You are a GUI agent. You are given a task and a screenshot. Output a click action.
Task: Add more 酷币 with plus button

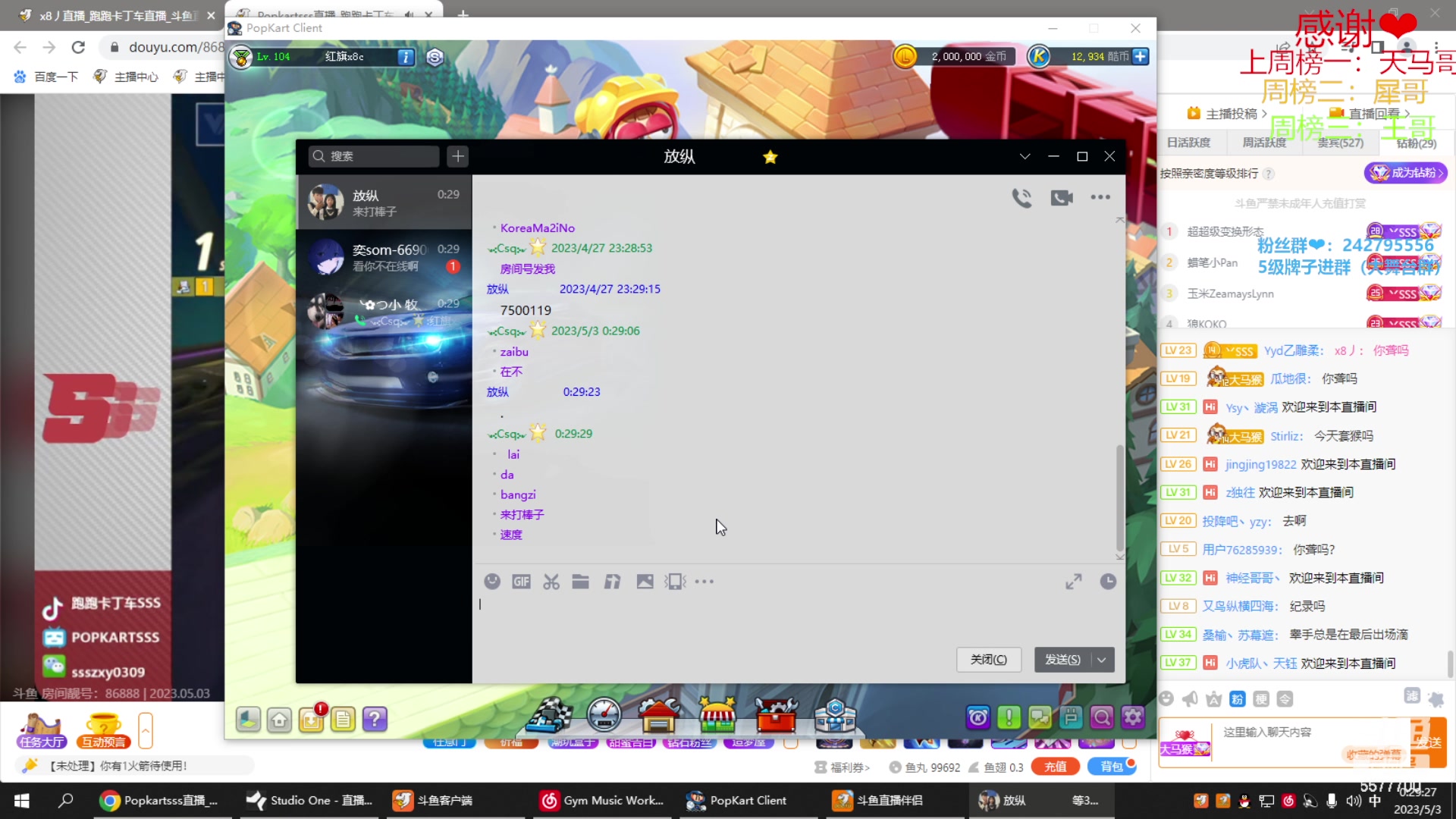tap(1141, 56)
